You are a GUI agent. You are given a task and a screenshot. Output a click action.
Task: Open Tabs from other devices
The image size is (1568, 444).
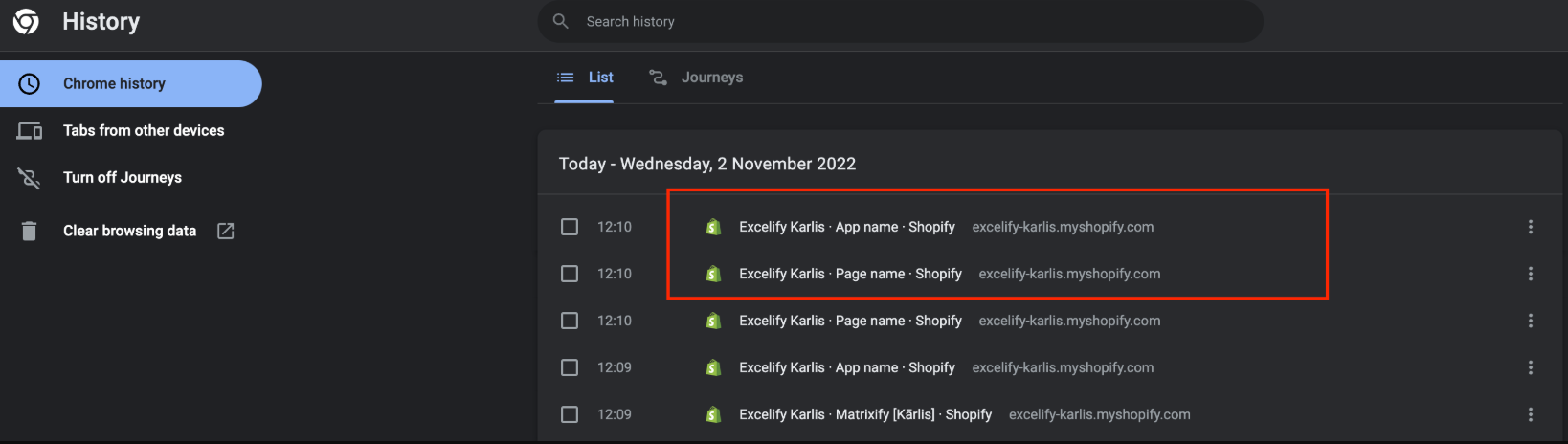point(130,131)
